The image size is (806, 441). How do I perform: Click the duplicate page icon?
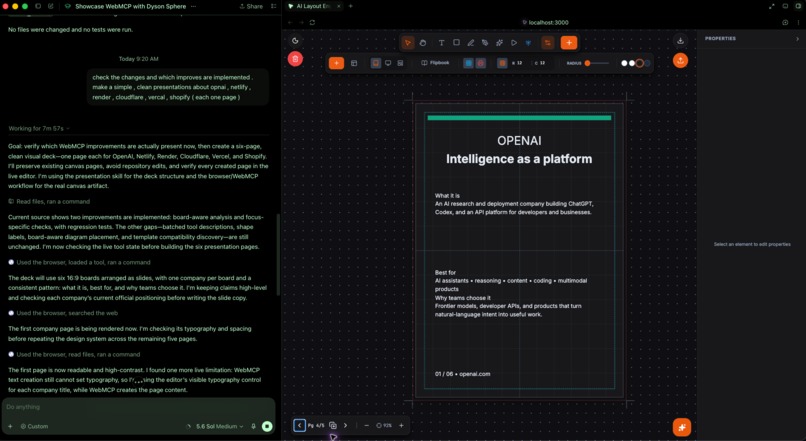tap(333, 425)
